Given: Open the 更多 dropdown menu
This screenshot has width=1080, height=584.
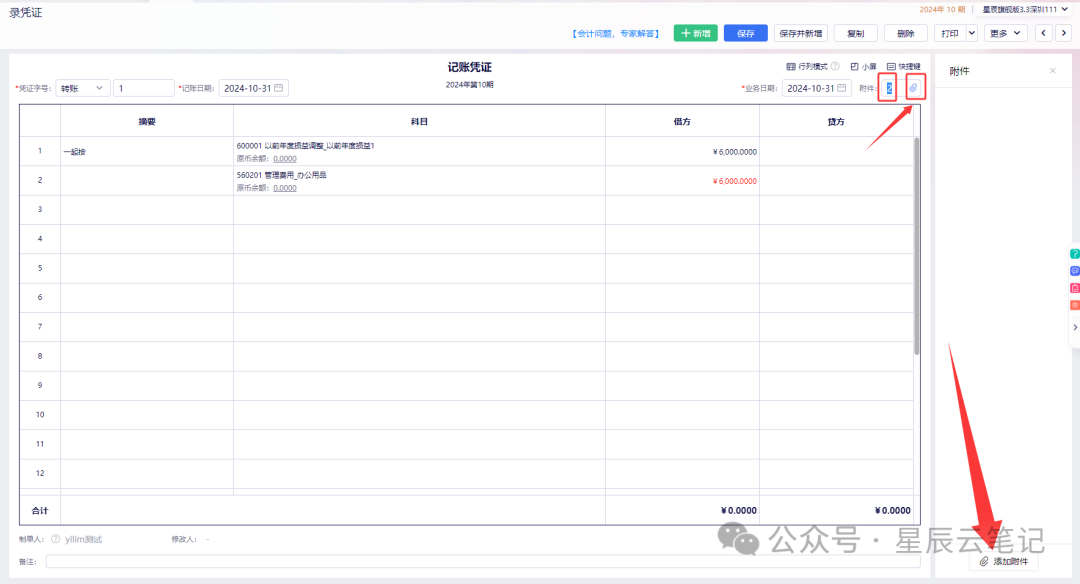Looking at the screenshot, I should point(1005,33).
